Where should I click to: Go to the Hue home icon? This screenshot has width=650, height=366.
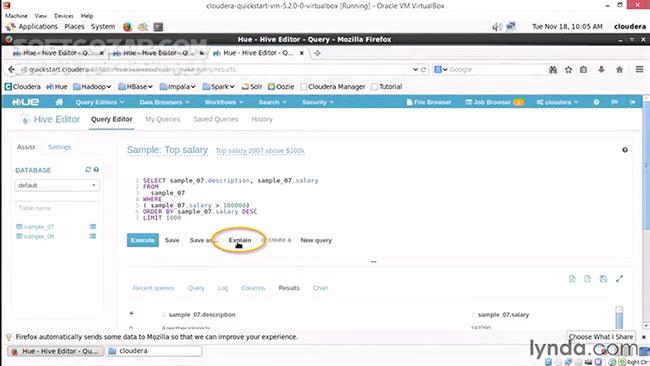[x=59, y=102]
